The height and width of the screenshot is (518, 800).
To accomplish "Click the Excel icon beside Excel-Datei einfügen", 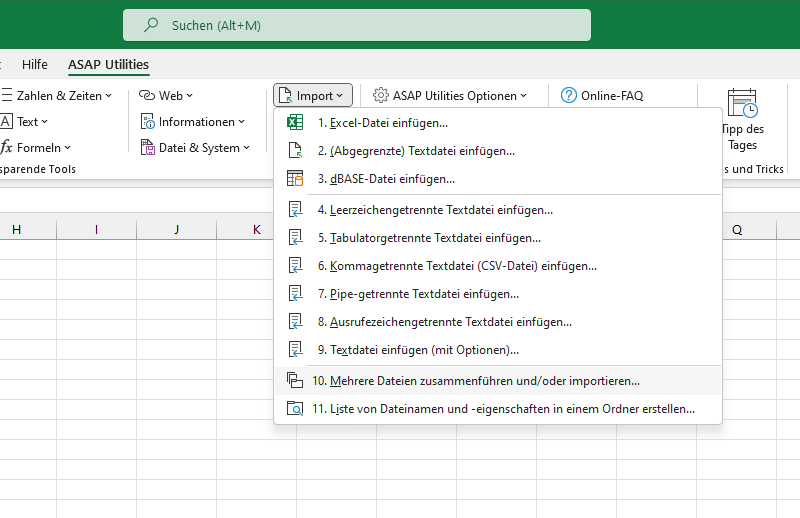I will pyautogui.click(x=295, y=122).
